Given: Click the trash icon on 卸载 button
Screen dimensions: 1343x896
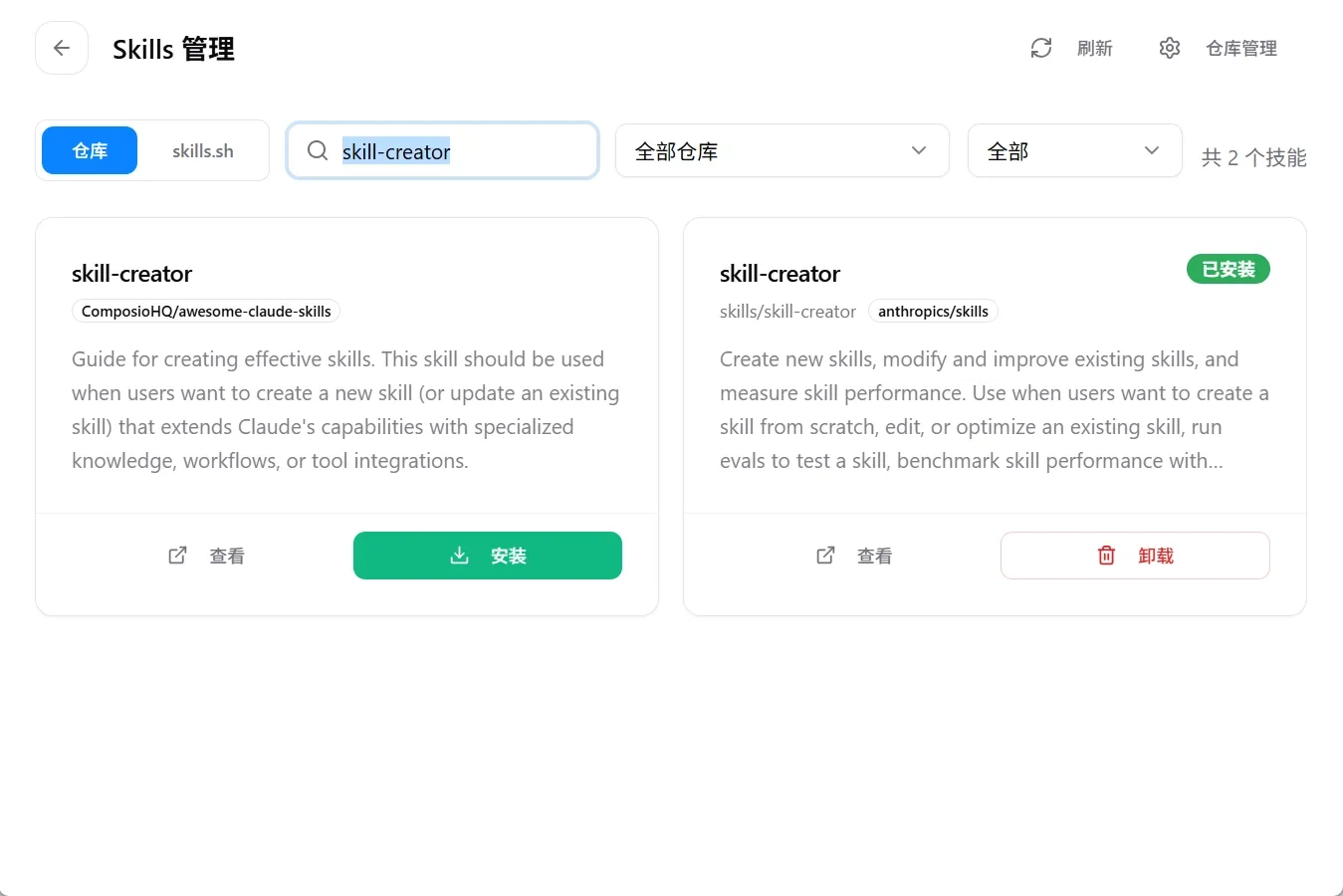Looking at the screenshot, I should (1106, 556).
